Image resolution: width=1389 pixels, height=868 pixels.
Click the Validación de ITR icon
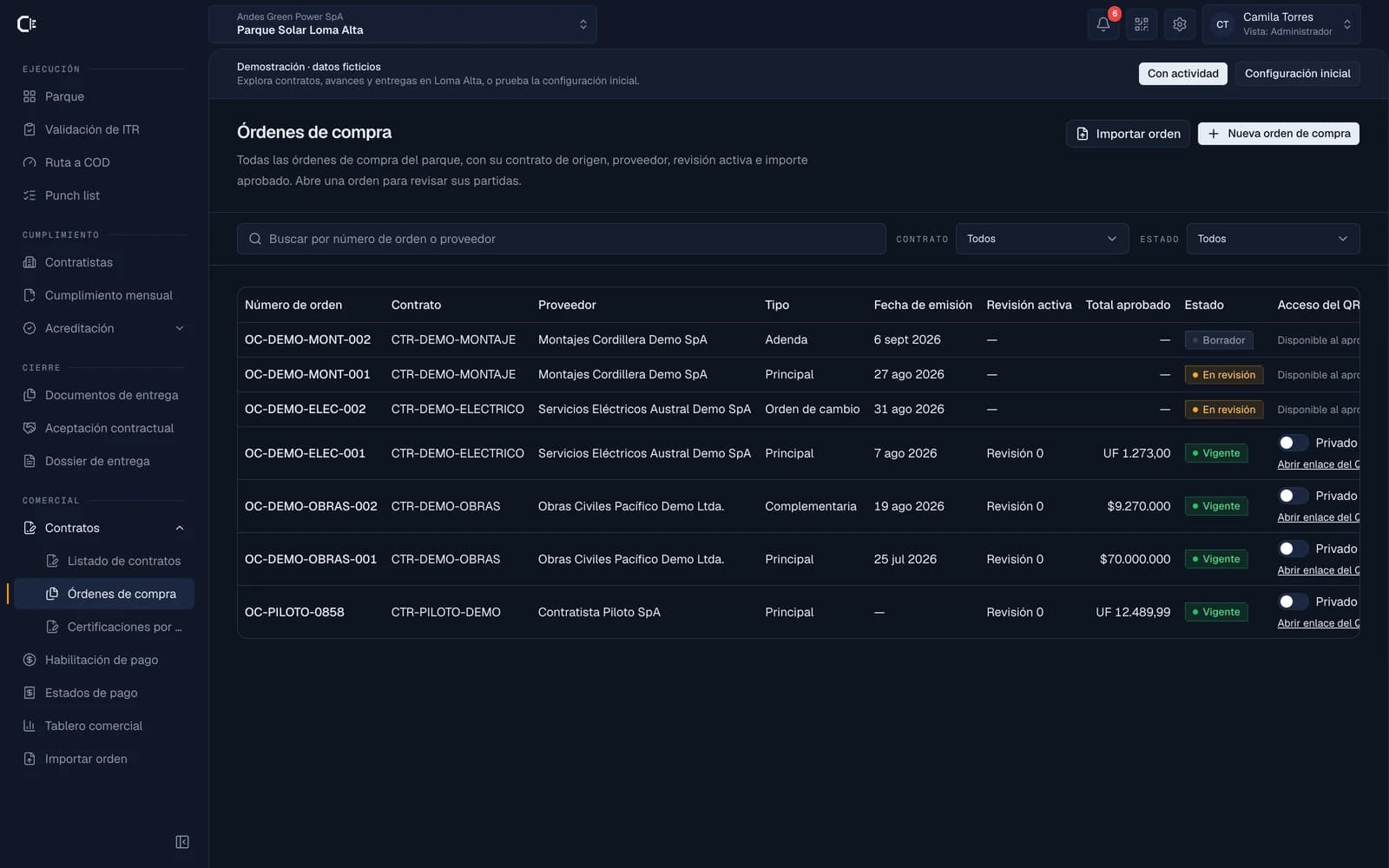(x=30, y=129)
